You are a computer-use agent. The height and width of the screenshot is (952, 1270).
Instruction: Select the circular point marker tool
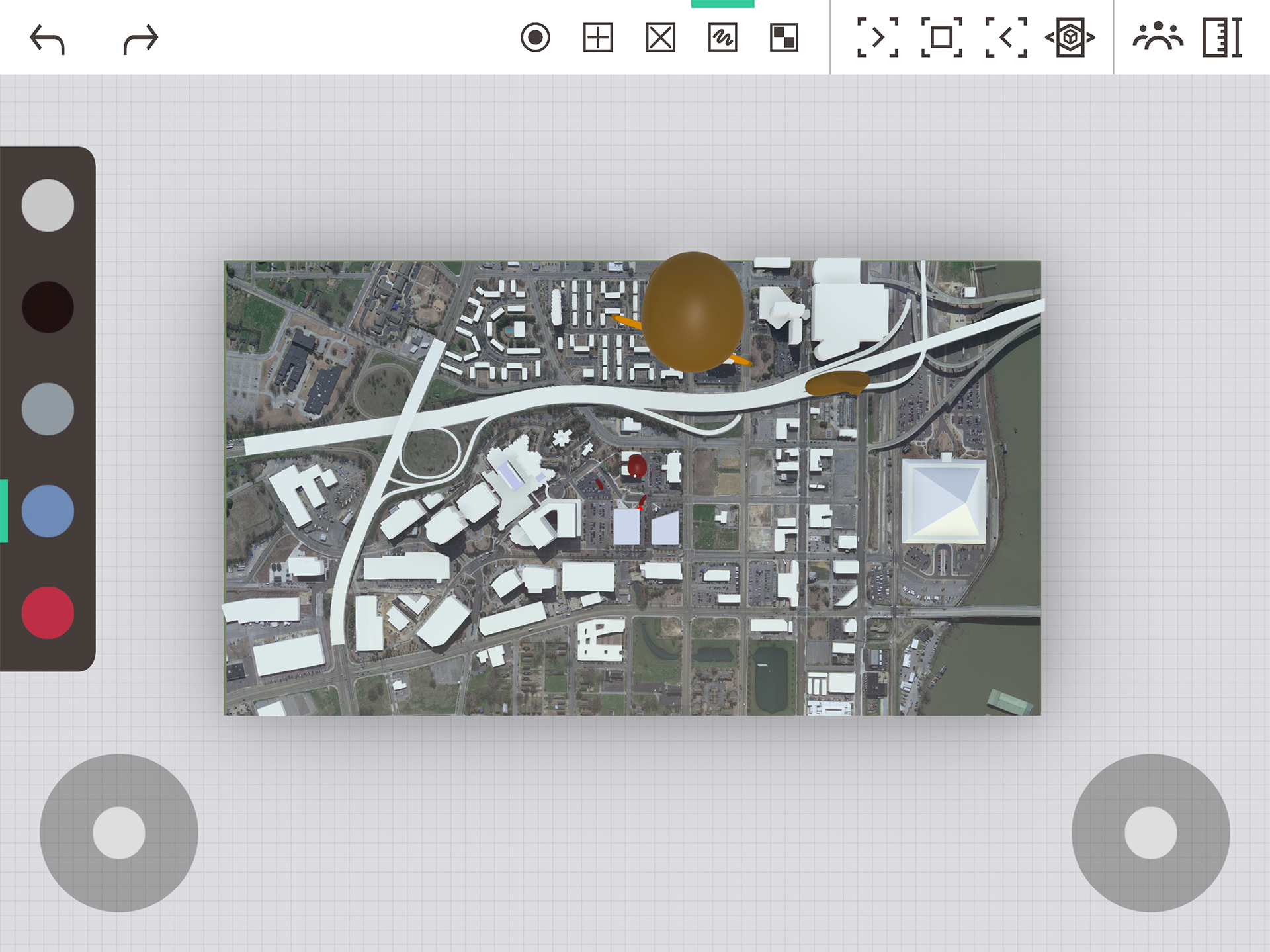coord(535,38)
